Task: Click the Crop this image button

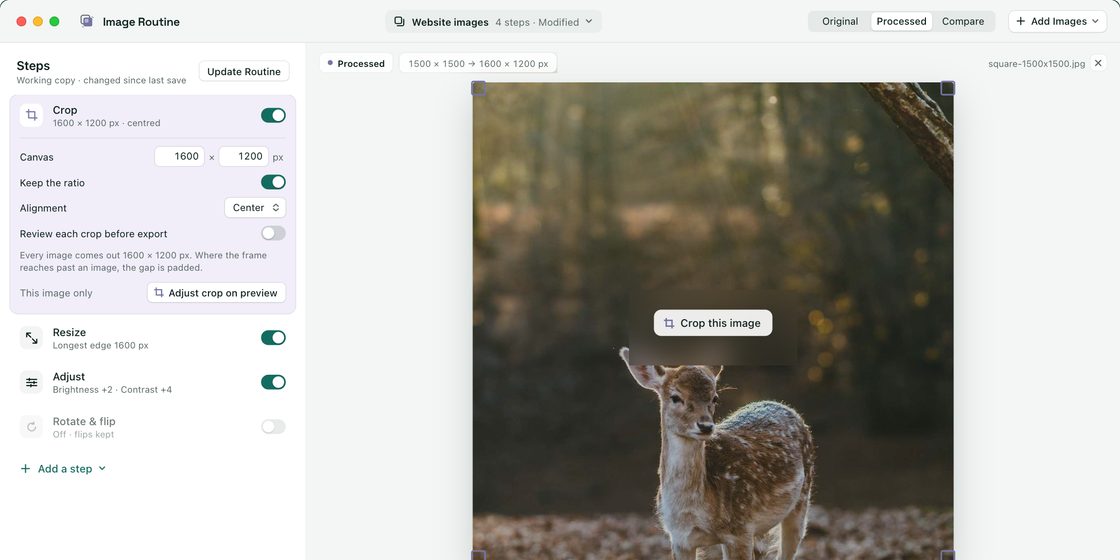Action: point(713,323)
